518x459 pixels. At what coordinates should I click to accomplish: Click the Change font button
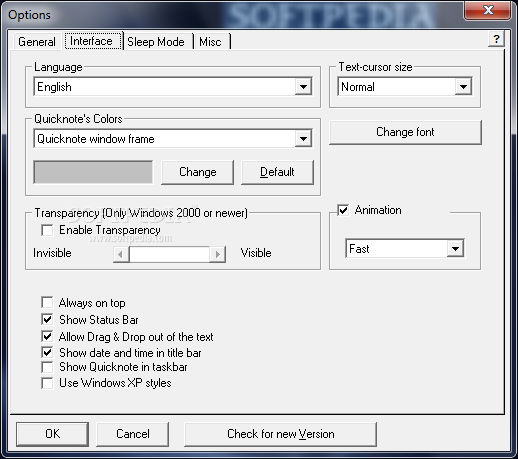click(405, 132)
